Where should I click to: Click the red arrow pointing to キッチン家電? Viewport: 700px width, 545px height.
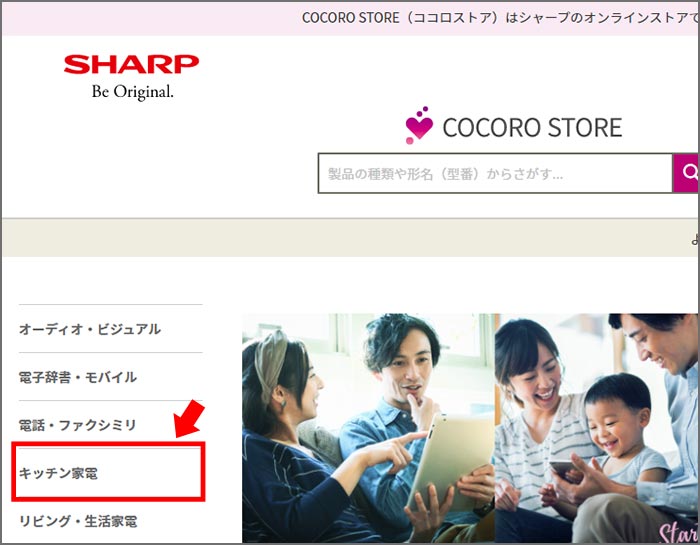click(189, 419)
